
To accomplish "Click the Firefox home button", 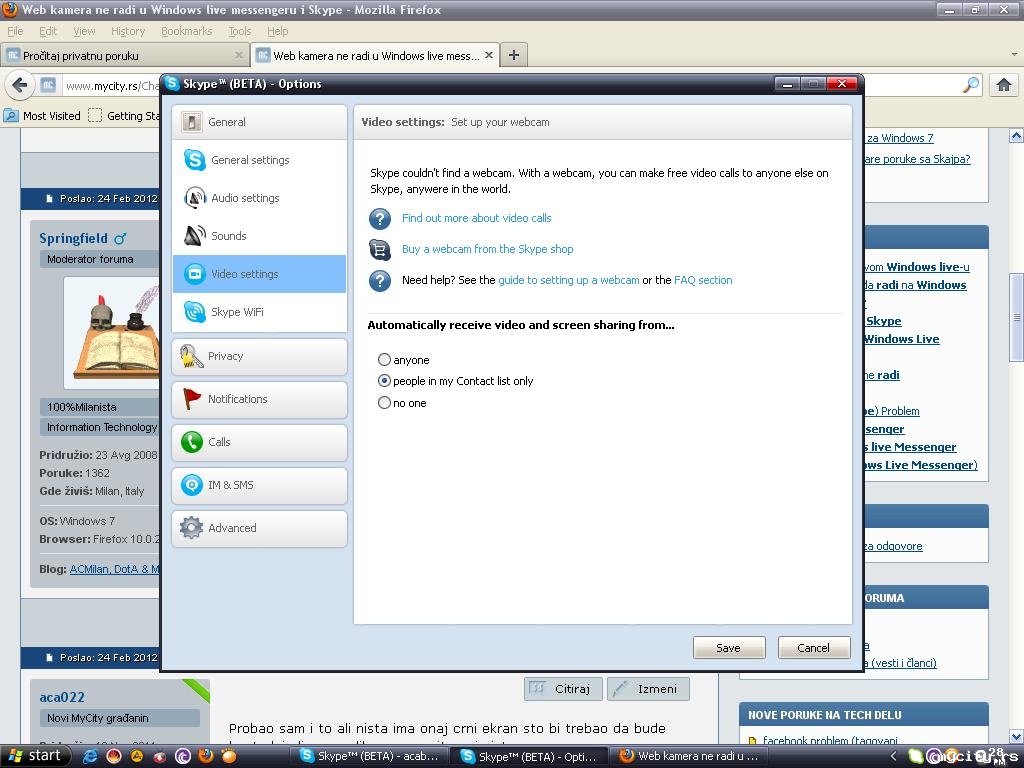I will point(1004,85).
